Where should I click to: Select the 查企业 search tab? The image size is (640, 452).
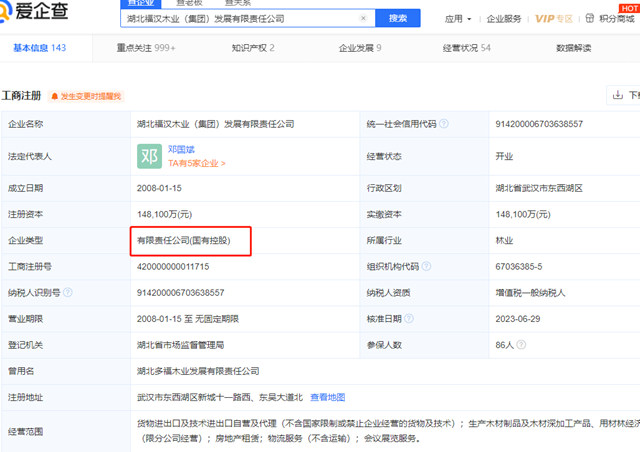[x=141, y=3]
